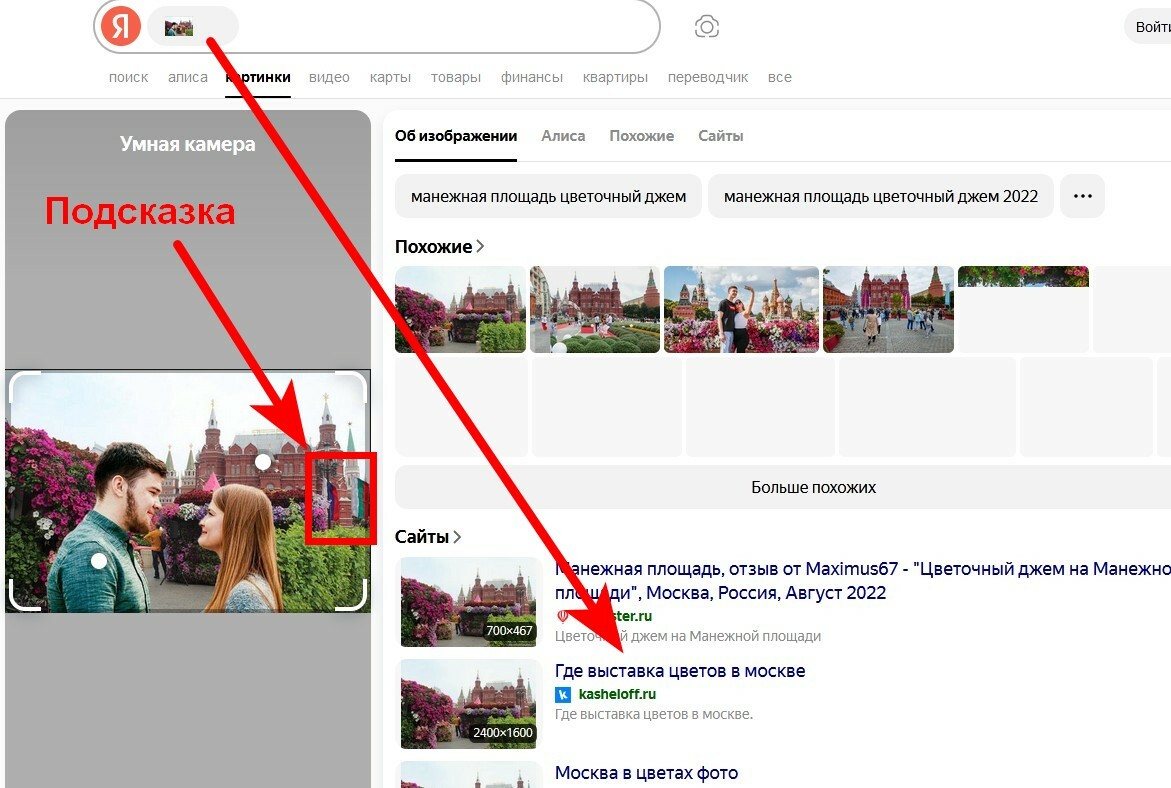
Task: Click the top-right crop corner handle
Action: click(351, 385)
